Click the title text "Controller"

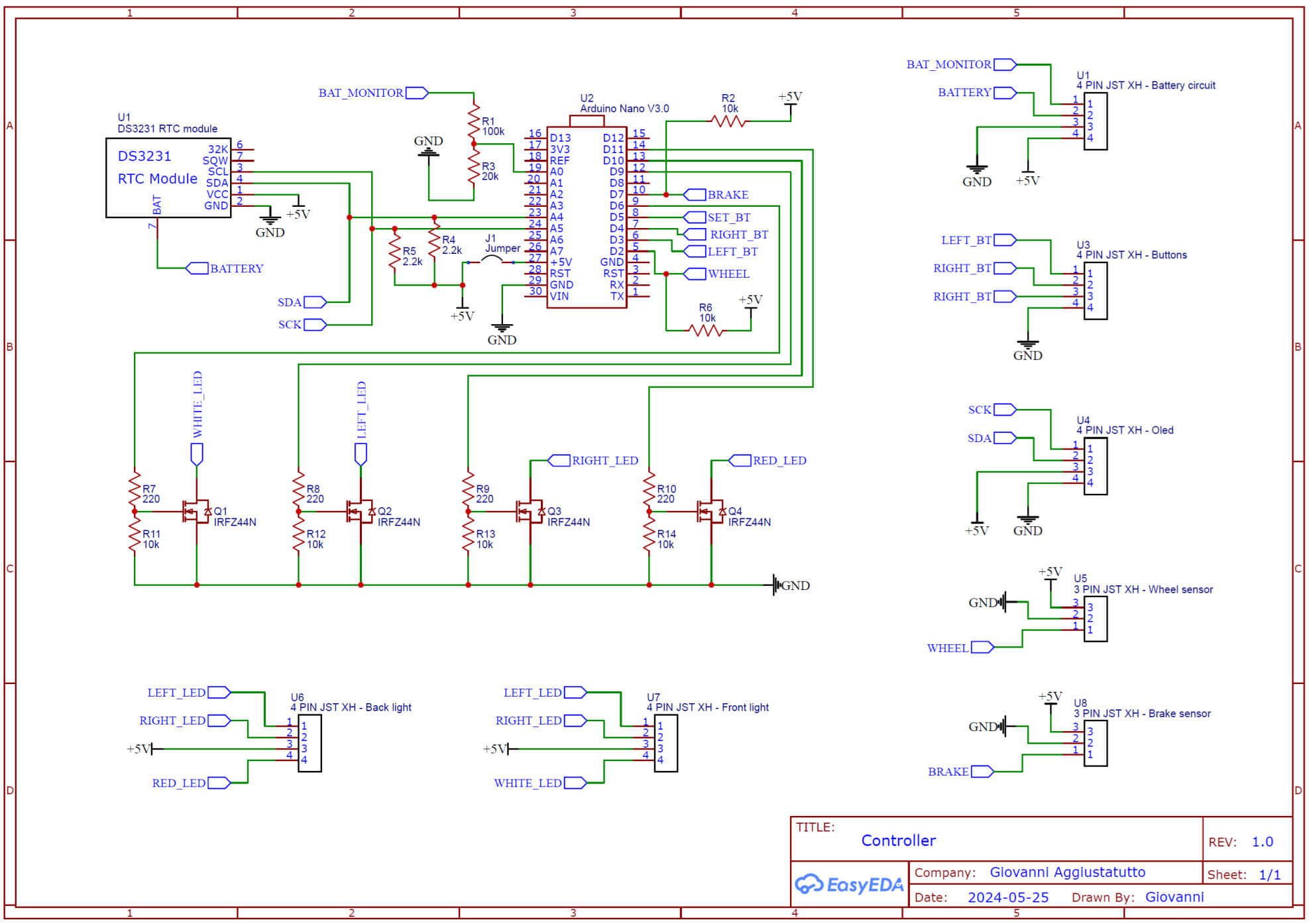898,840
